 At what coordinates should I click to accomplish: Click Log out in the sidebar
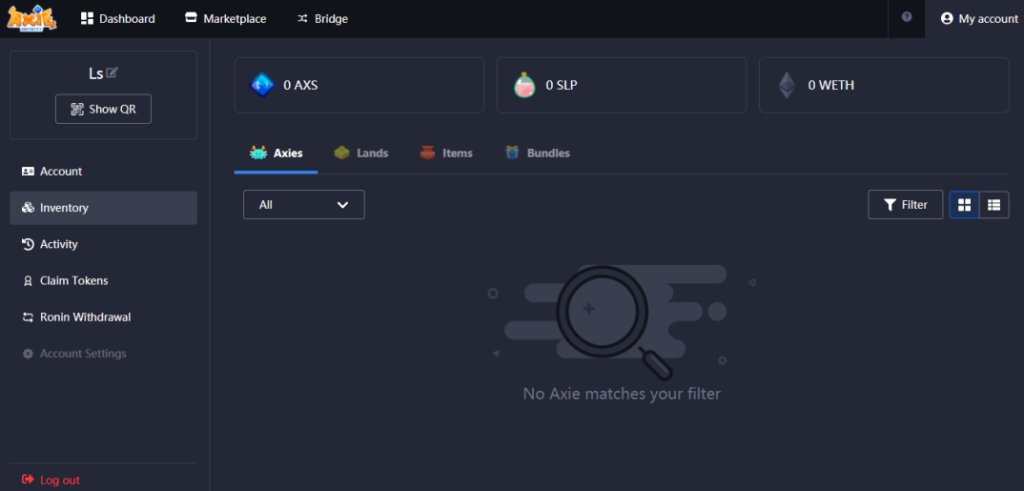pyautogui.click(x=59, y=480)
